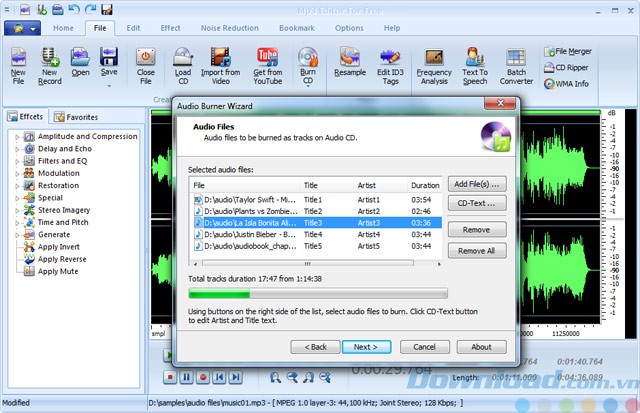Viewport: 640px width, 413px height.
Task: Click quick access save disk icon
Action: [107, 9]
